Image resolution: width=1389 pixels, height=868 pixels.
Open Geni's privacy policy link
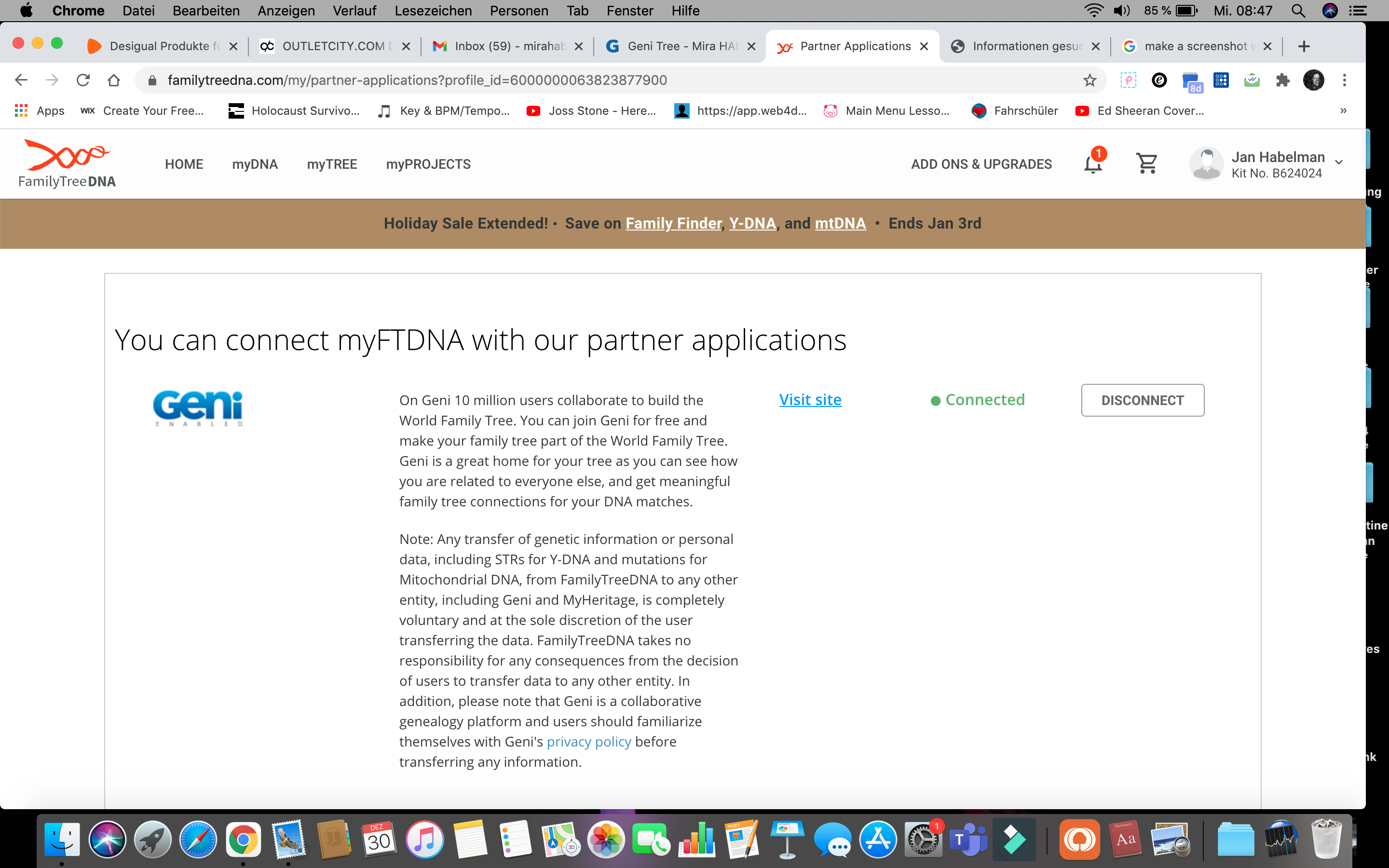tap(588, 742)
